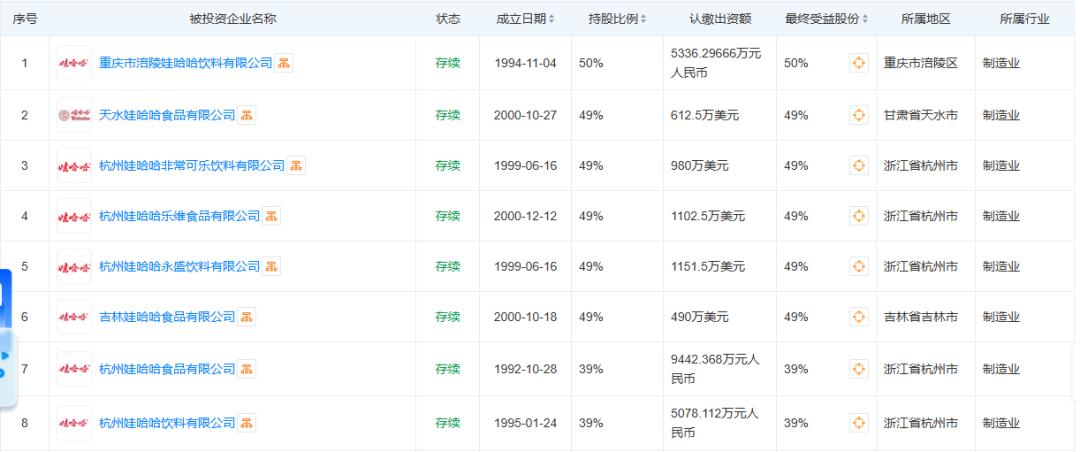Open equity chart icon for 杭州娃哈哈乐维食品有限公司

point(271,216)
